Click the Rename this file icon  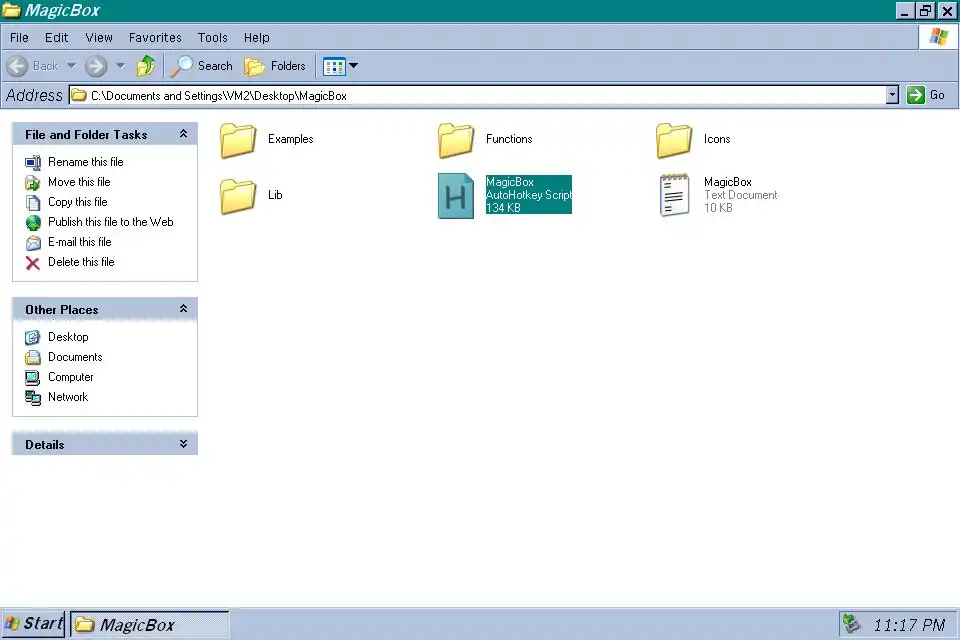coord(33,162)
